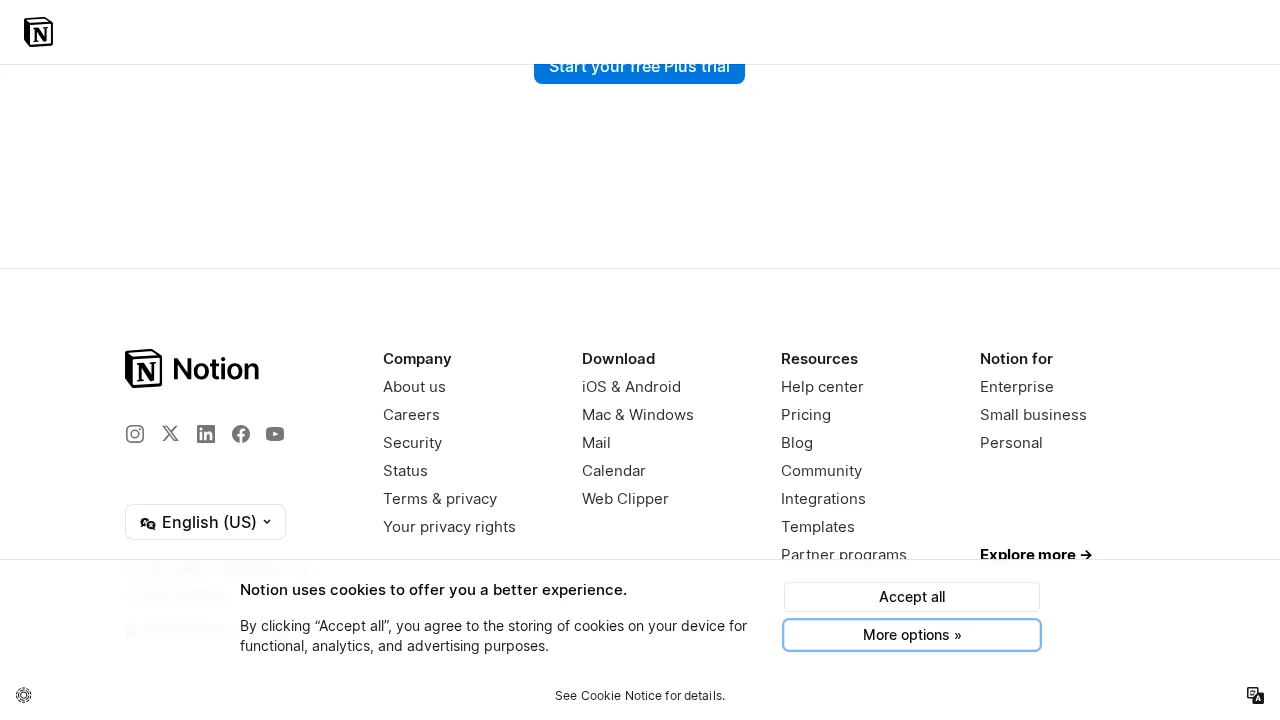This screenshot has height=720, width=1280.
Task: Open Notion's Facebook page
Action: coord(241,434)
